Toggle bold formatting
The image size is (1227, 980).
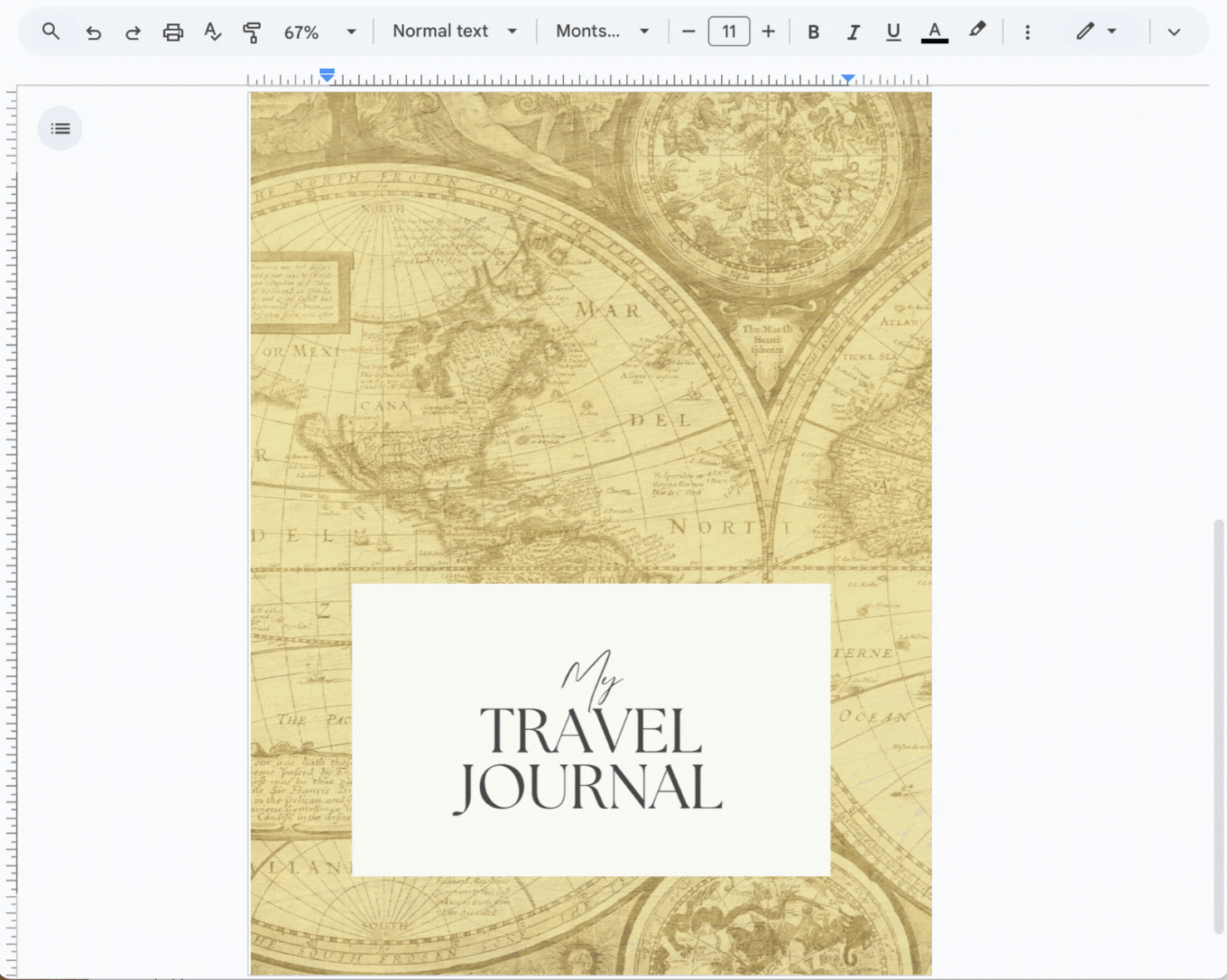813,32
